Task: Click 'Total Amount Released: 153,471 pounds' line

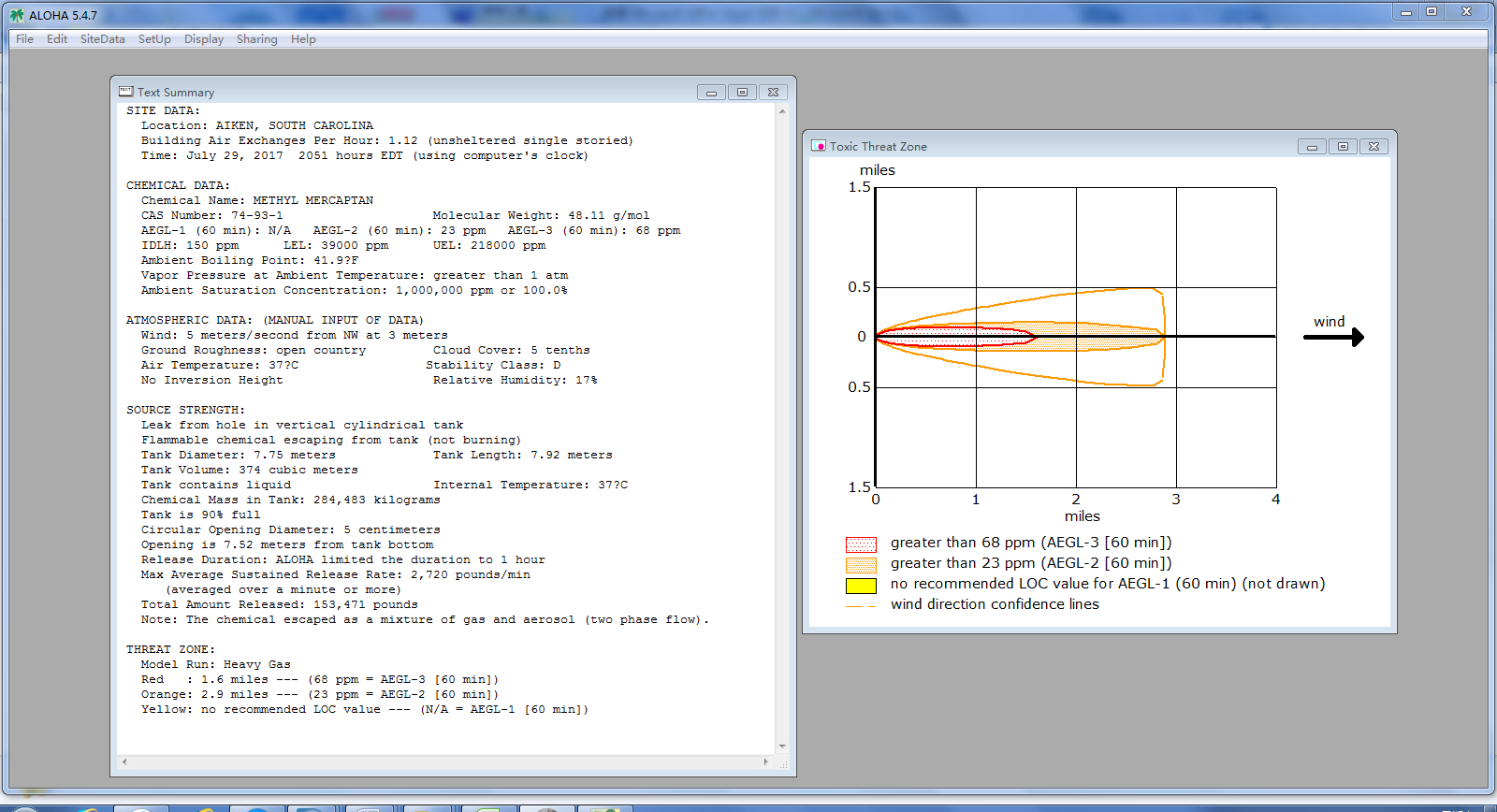Action: coord(280,604)
